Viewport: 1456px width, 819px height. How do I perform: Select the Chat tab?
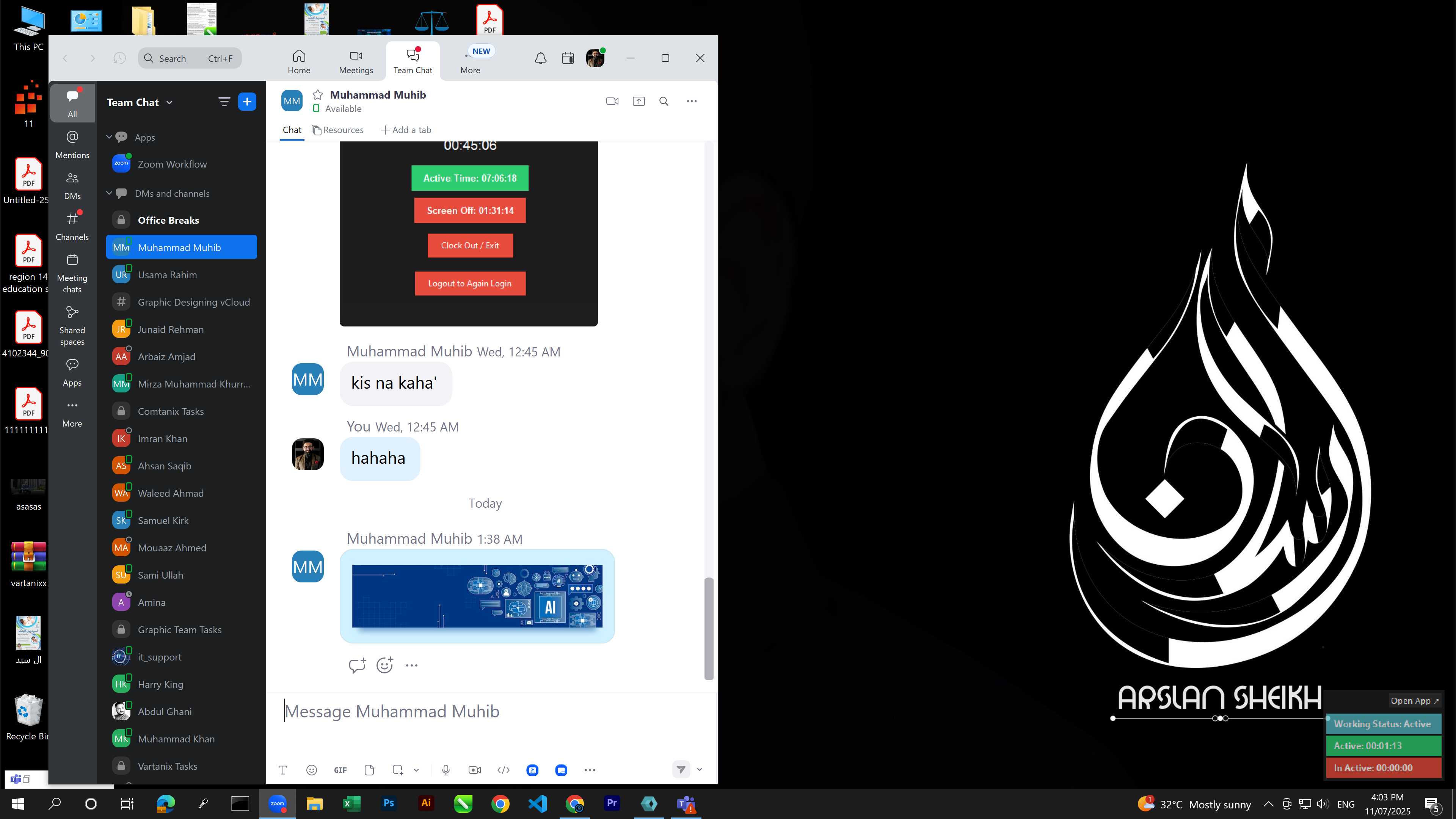[x=292, y=130]
